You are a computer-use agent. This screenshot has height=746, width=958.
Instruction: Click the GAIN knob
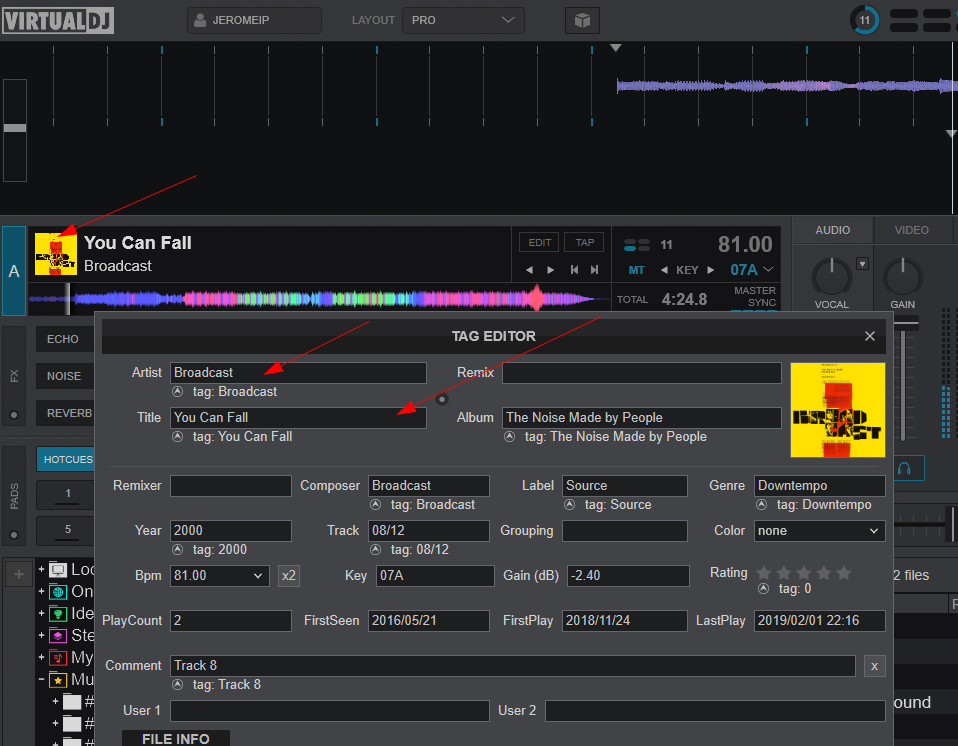pos(902,277)
